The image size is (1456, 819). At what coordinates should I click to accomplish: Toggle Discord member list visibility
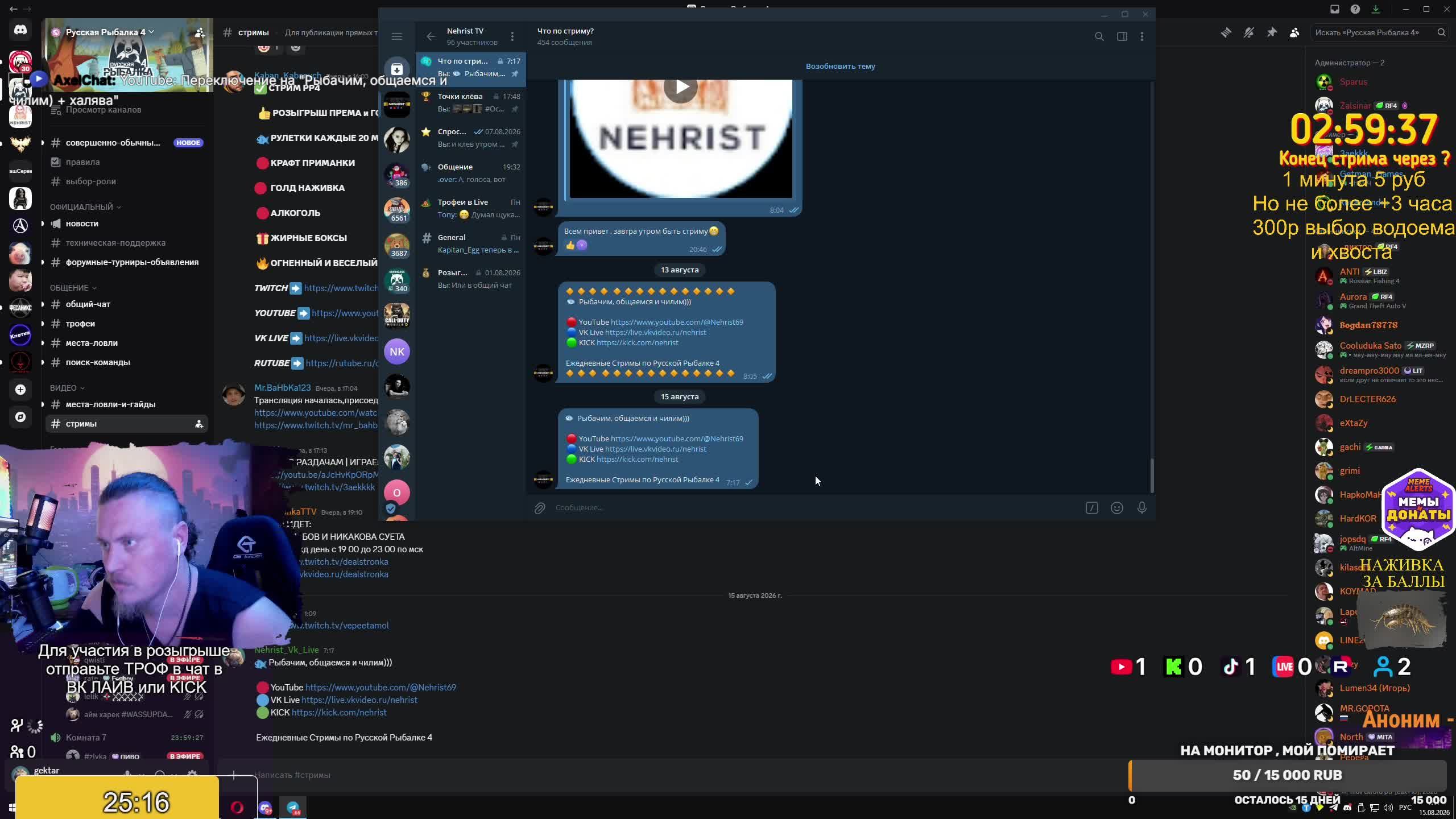tap(1294, 32)
